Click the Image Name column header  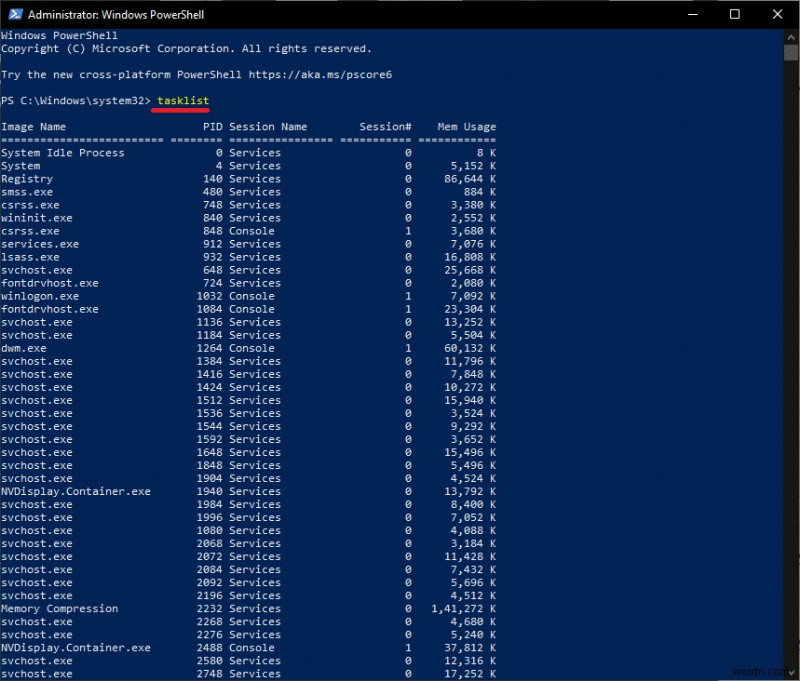(34, 127)
